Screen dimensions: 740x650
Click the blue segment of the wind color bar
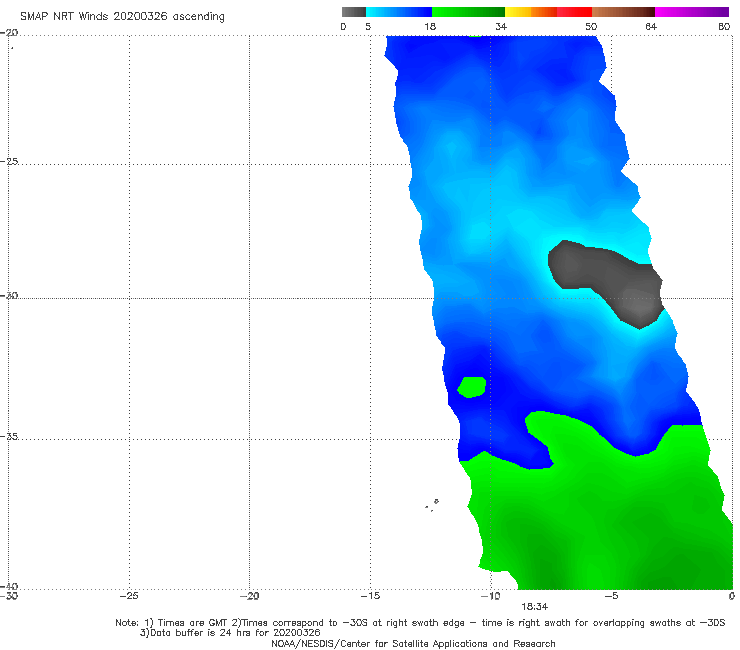point(399,12)
